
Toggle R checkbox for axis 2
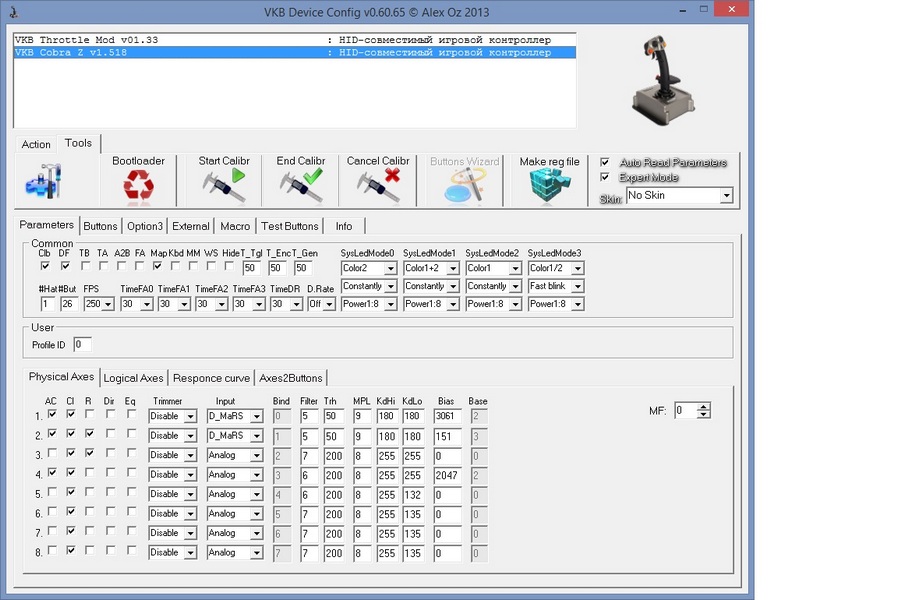point(89,433)
